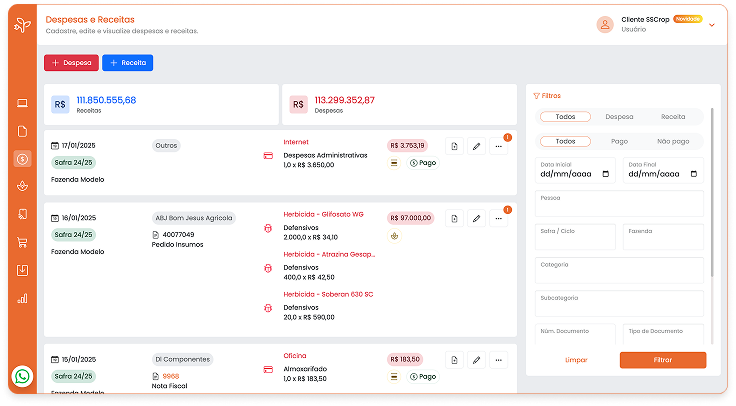The image size is (736, 406).
Task: Select the Todos status filter tab
Action: pos(565,142)
